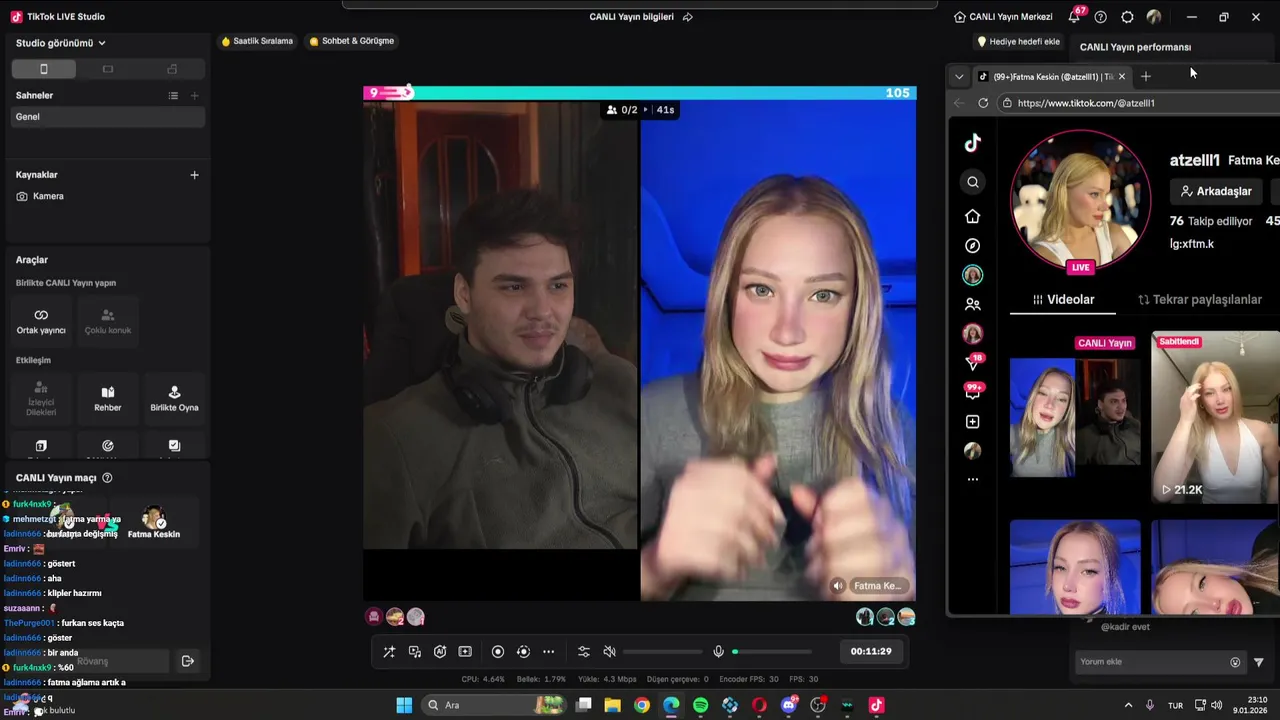Image resolution: width=1280 pixels, height=720 pixels.
Task: Go to TikTok home in sidebar
Action: pyautogui.click(x=973, y=217)
